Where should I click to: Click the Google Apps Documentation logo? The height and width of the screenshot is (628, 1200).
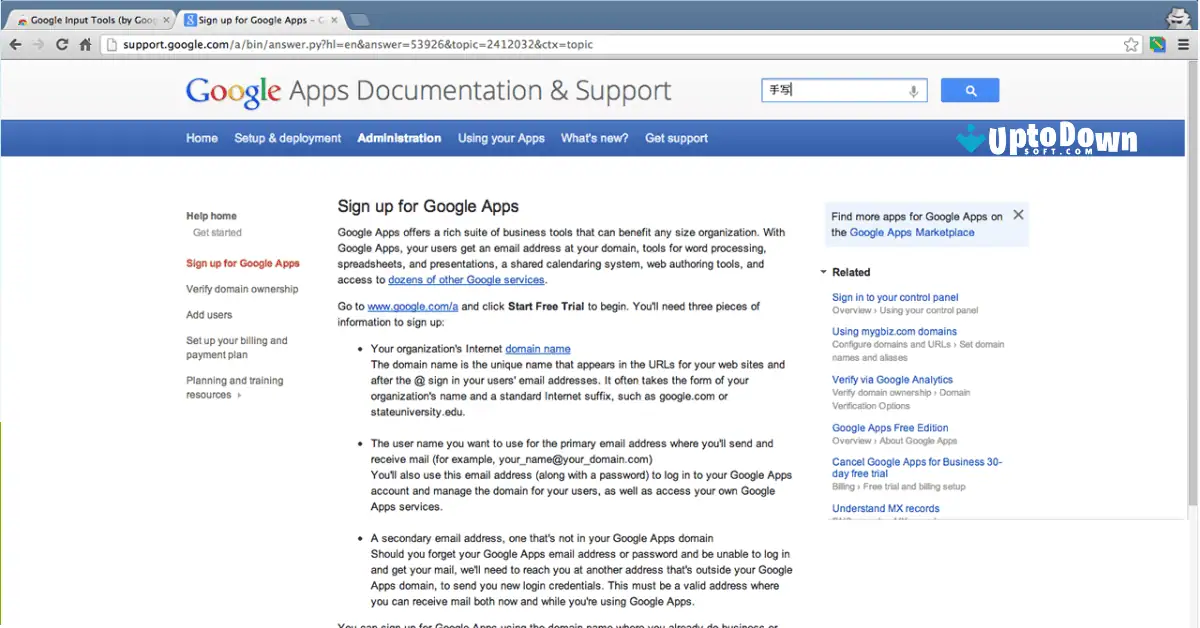pos(232,90)
